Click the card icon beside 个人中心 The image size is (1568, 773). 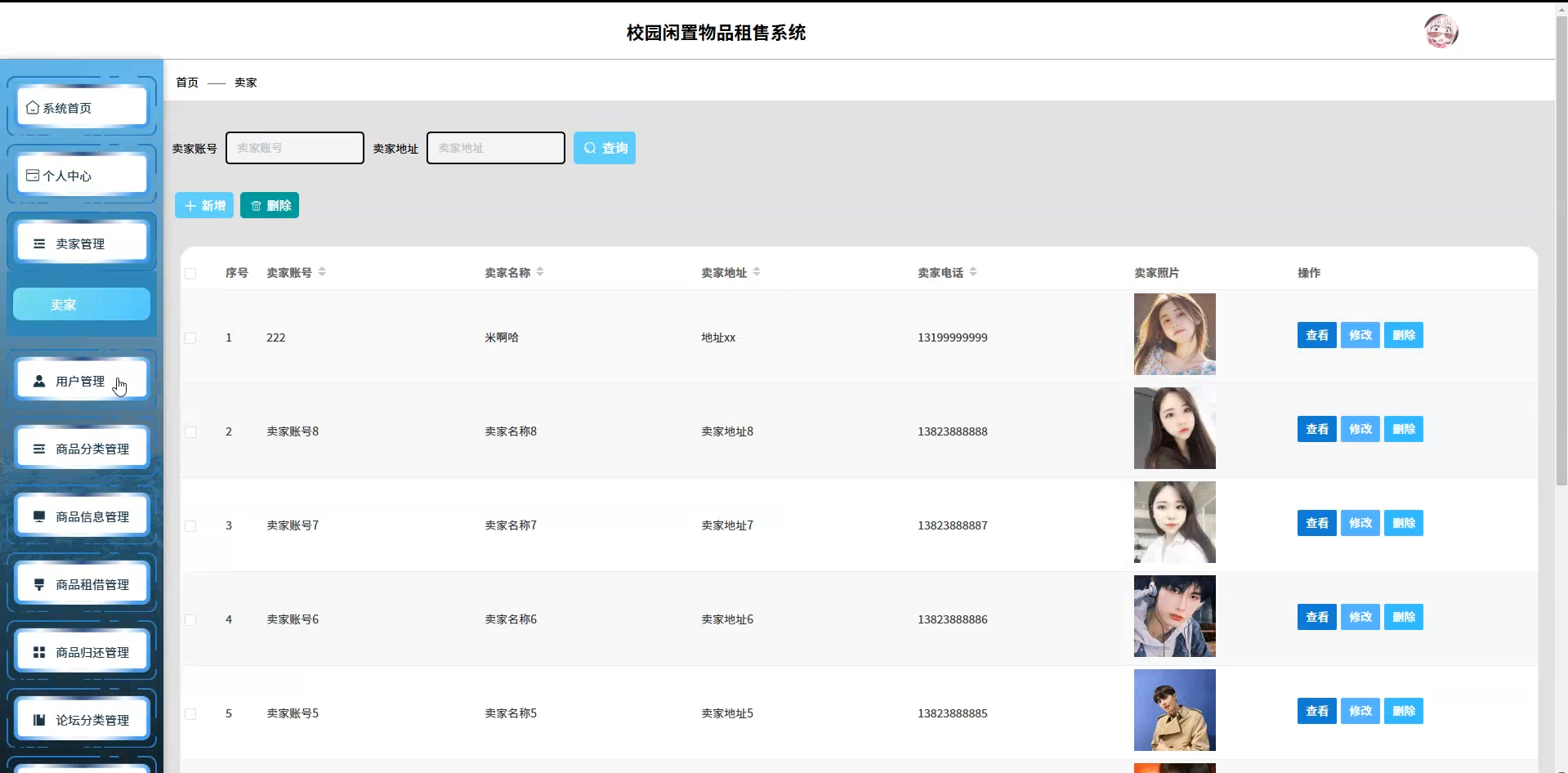click(x=33, y=175)
